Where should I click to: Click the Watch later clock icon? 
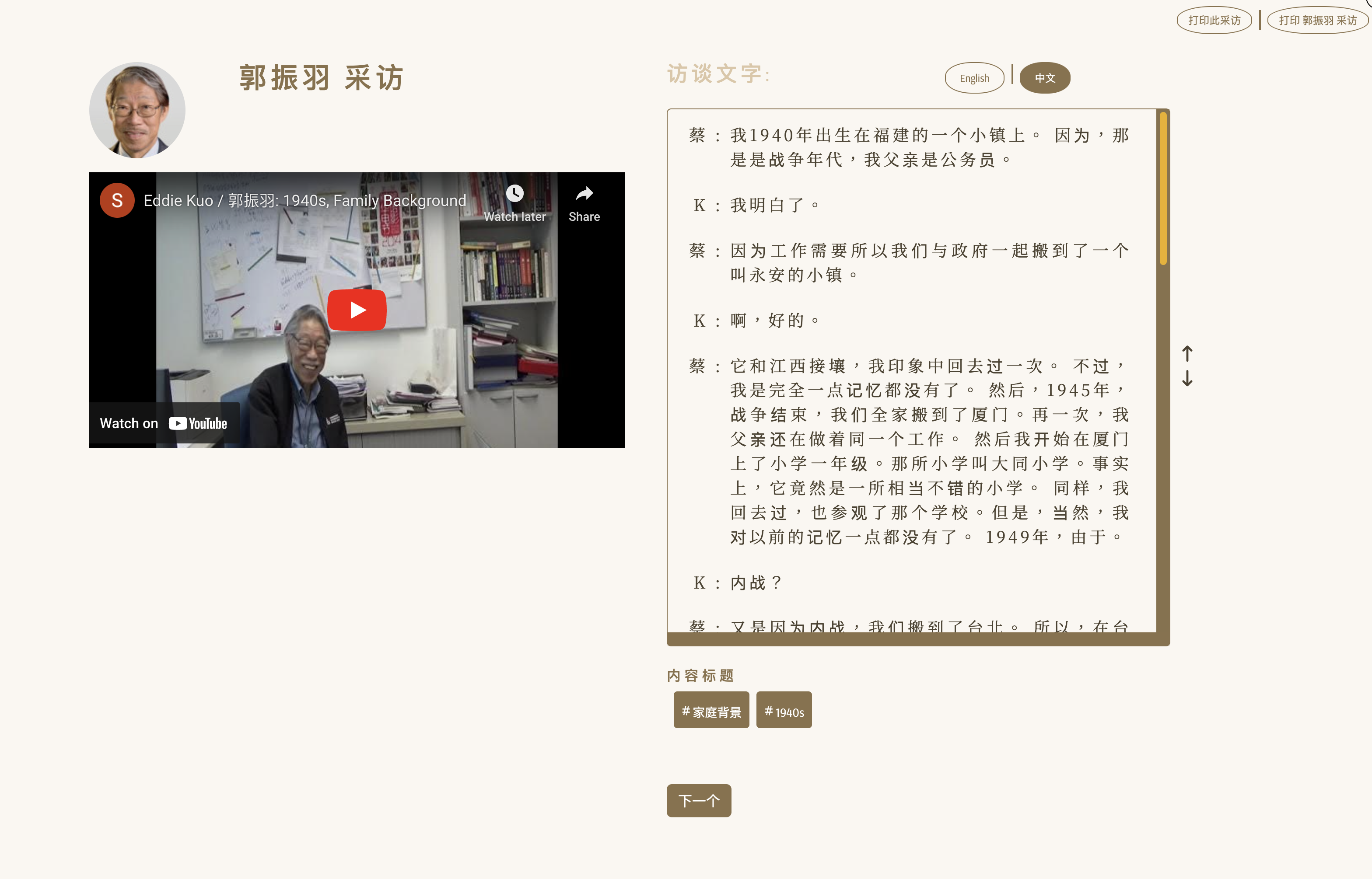[514, 194]
